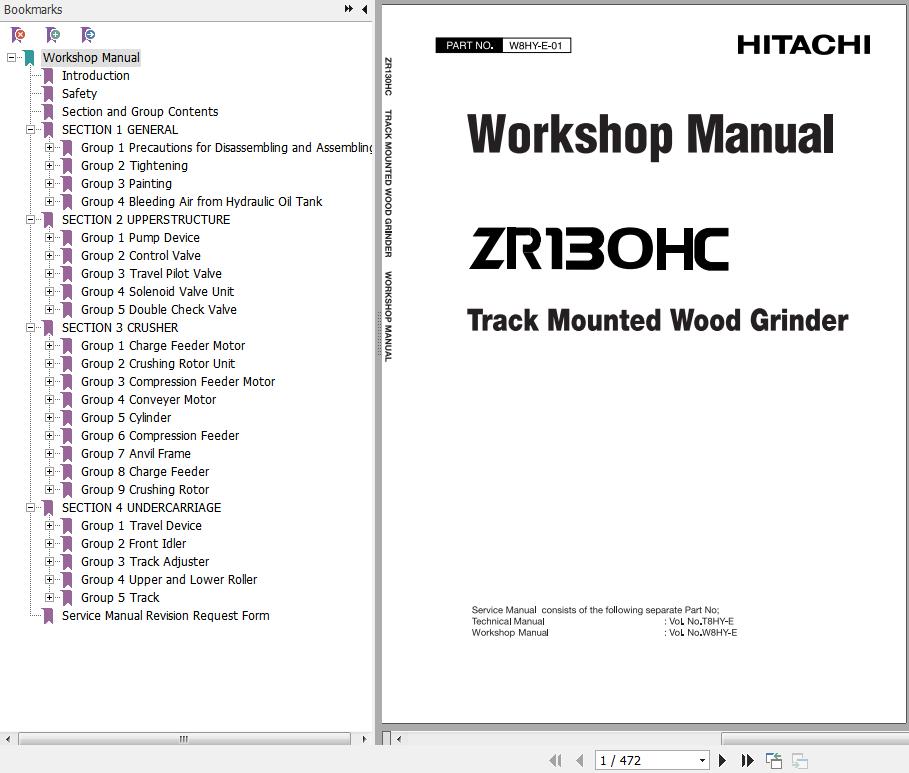Open Group 2 Front Idler bookmark
Image resolution: width=909 pixels, height=773 pixels.
point(133,543)
